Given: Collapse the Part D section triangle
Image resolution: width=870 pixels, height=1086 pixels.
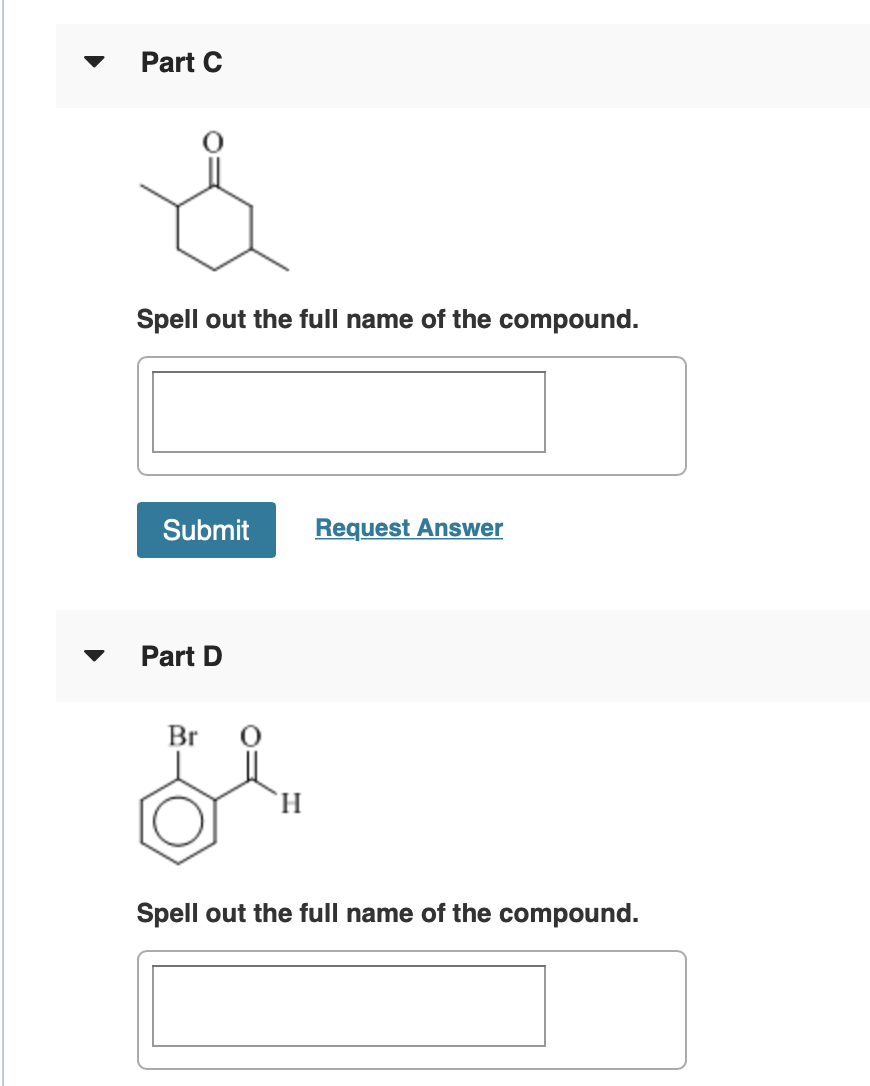Looking at the screenshot, I should pyautogui.click(x=93, y=656).
